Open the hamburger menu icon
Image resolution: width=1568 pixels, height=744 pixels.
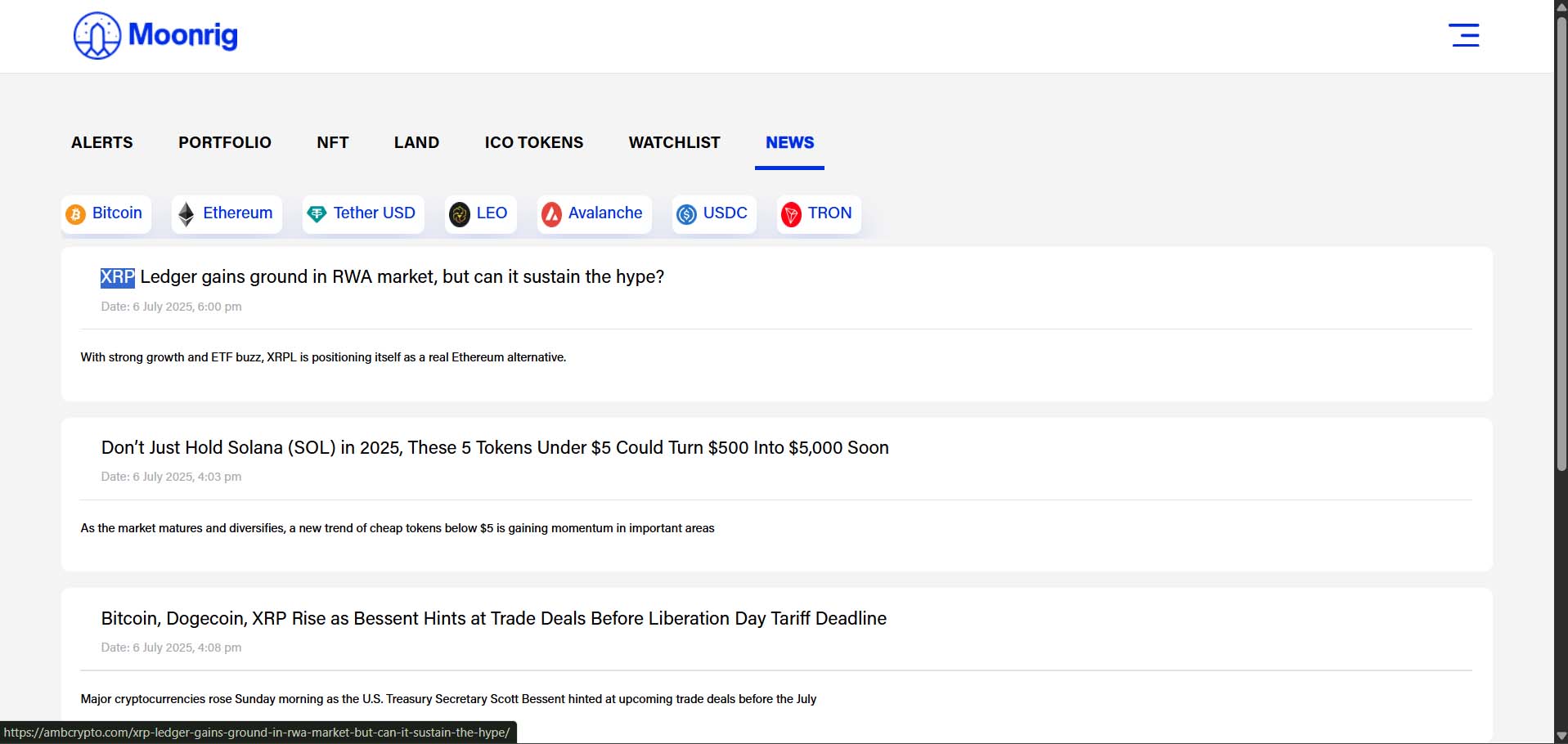point(1463,35)
